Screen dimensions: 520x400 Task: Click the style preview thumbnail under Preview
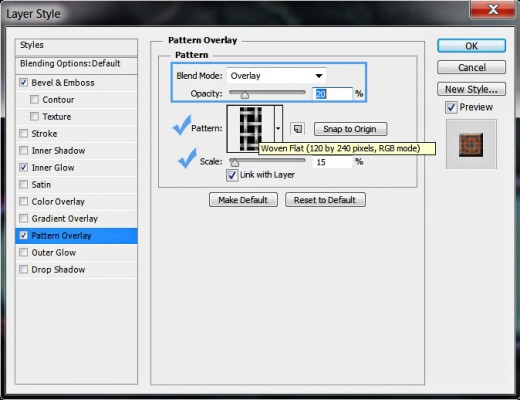click(471, 144)
